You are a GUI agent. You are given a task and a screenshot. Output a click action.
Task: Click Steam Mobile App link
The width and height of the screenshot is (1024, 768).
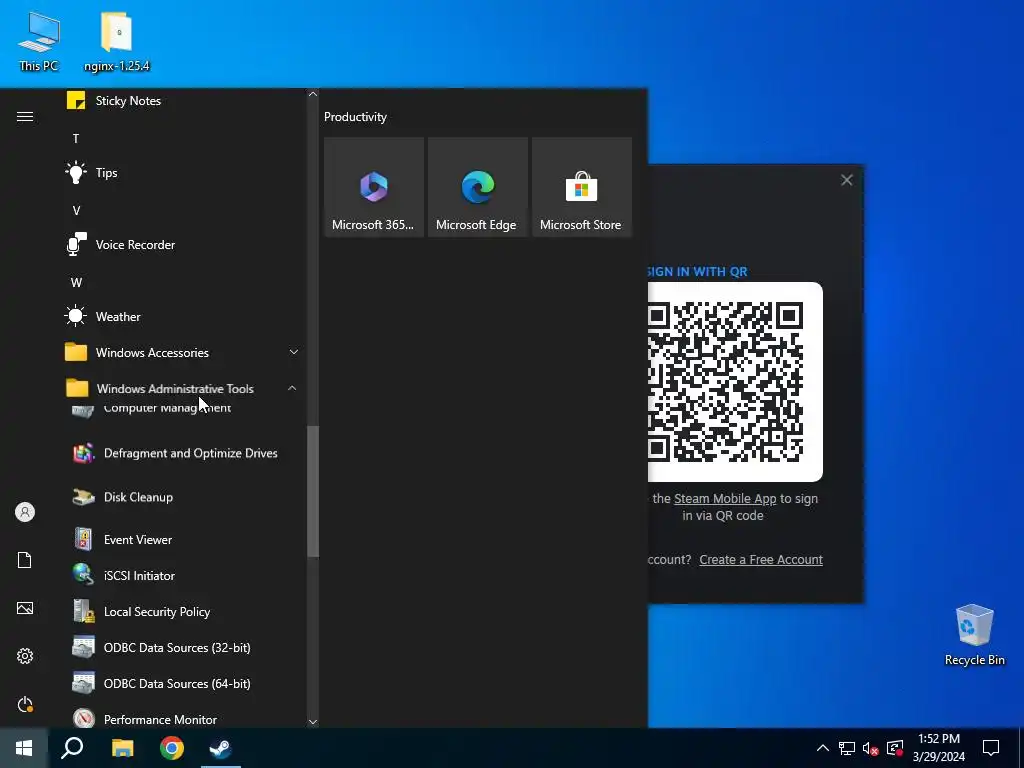(x=725, y=498)
